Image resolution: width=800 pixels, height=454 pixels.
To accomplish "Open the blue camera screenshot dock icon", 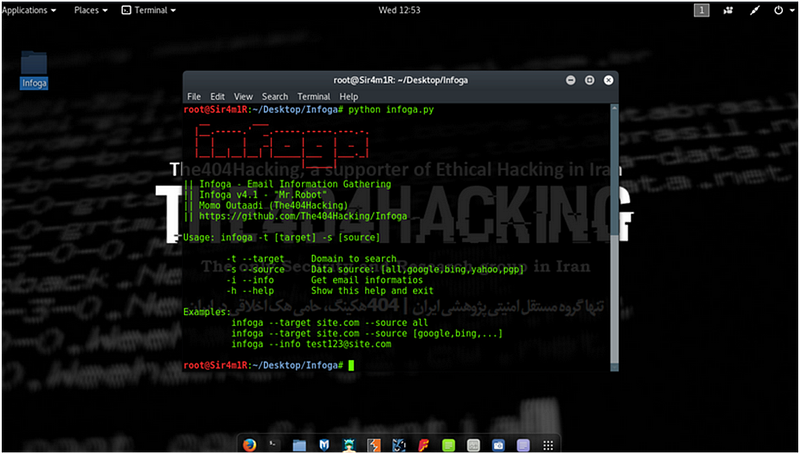I will point(498,445).
